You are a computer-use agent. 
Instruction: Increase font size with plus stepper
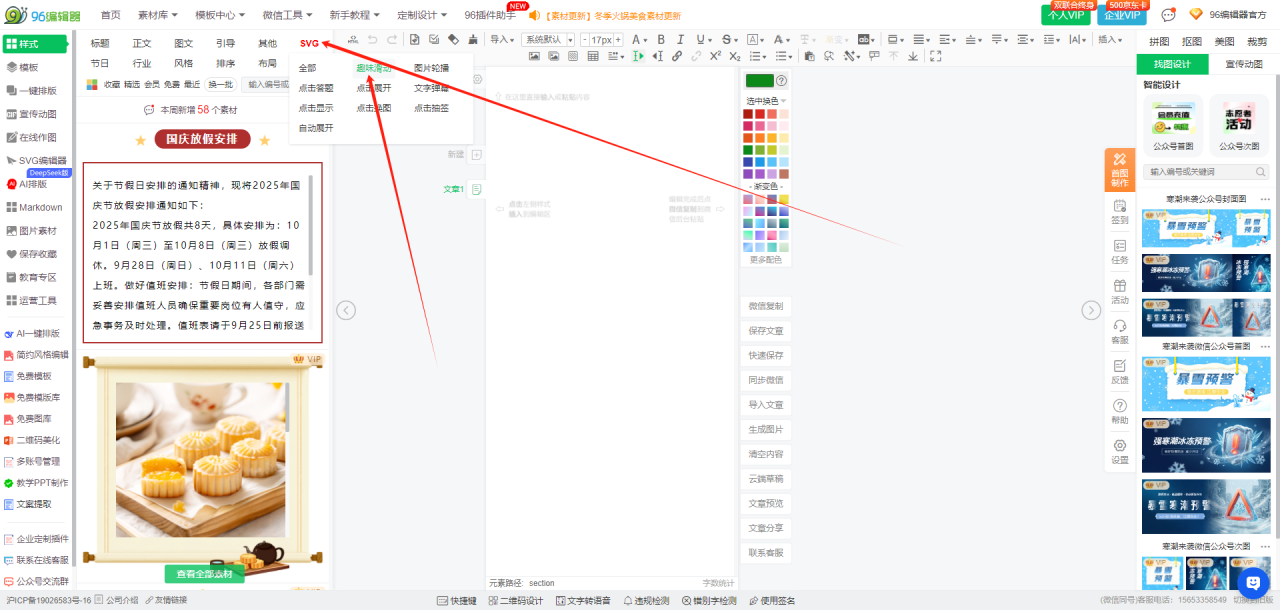tap(618, 40)
